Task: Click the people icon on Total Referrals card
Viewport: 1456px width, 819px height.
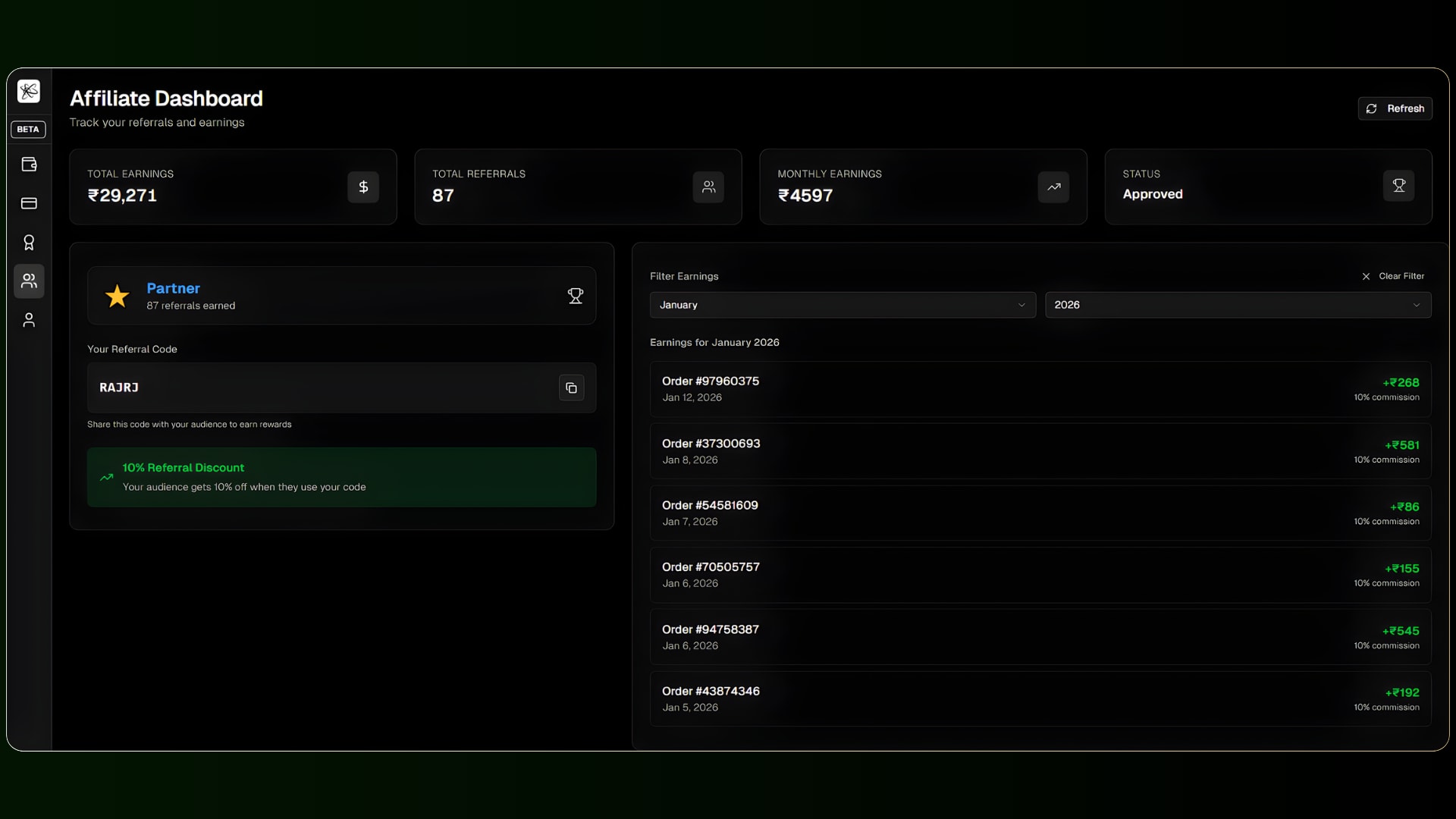Action: click(708, 187)
